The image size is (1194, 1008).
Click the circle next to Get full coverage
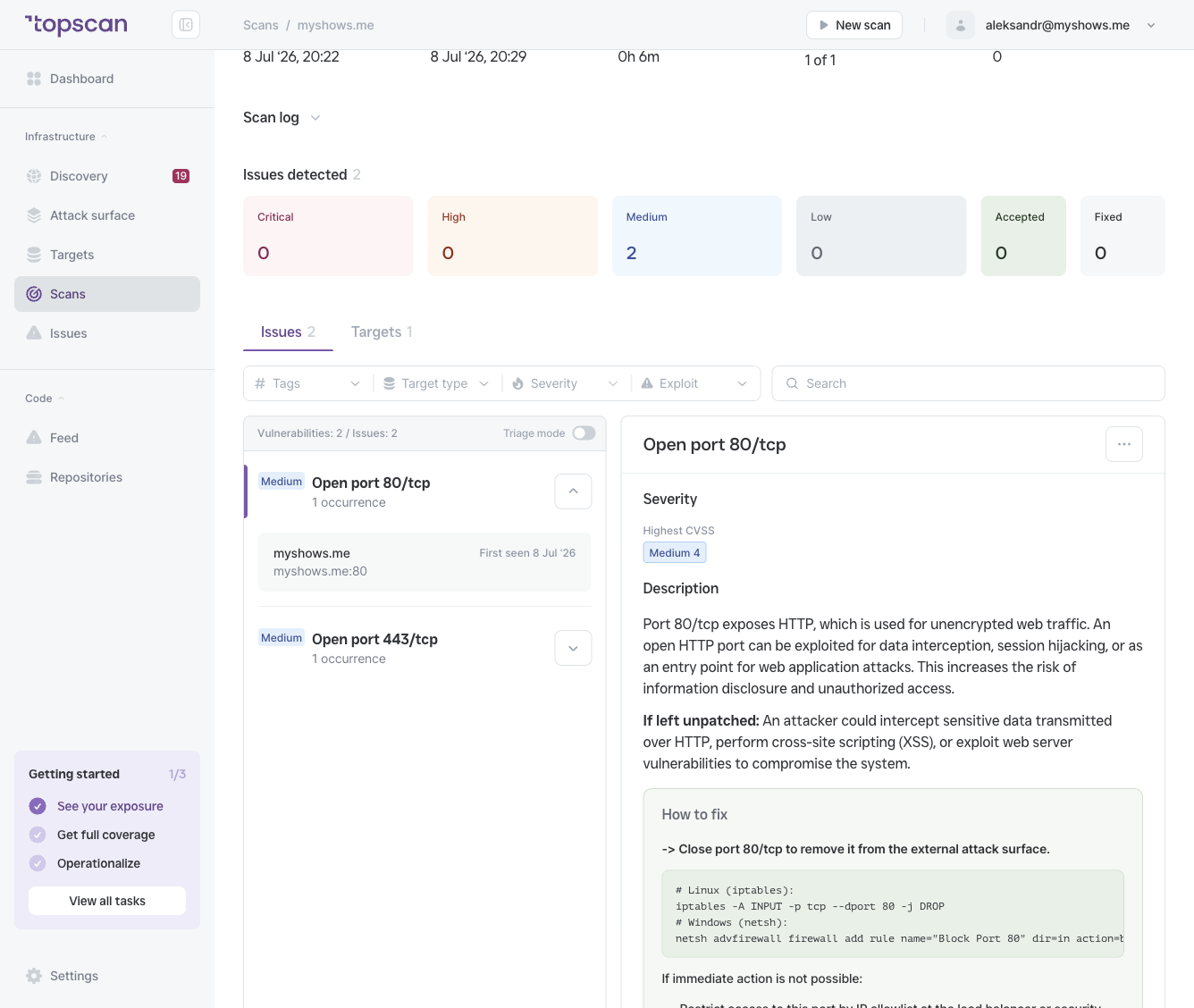[38, 835]
